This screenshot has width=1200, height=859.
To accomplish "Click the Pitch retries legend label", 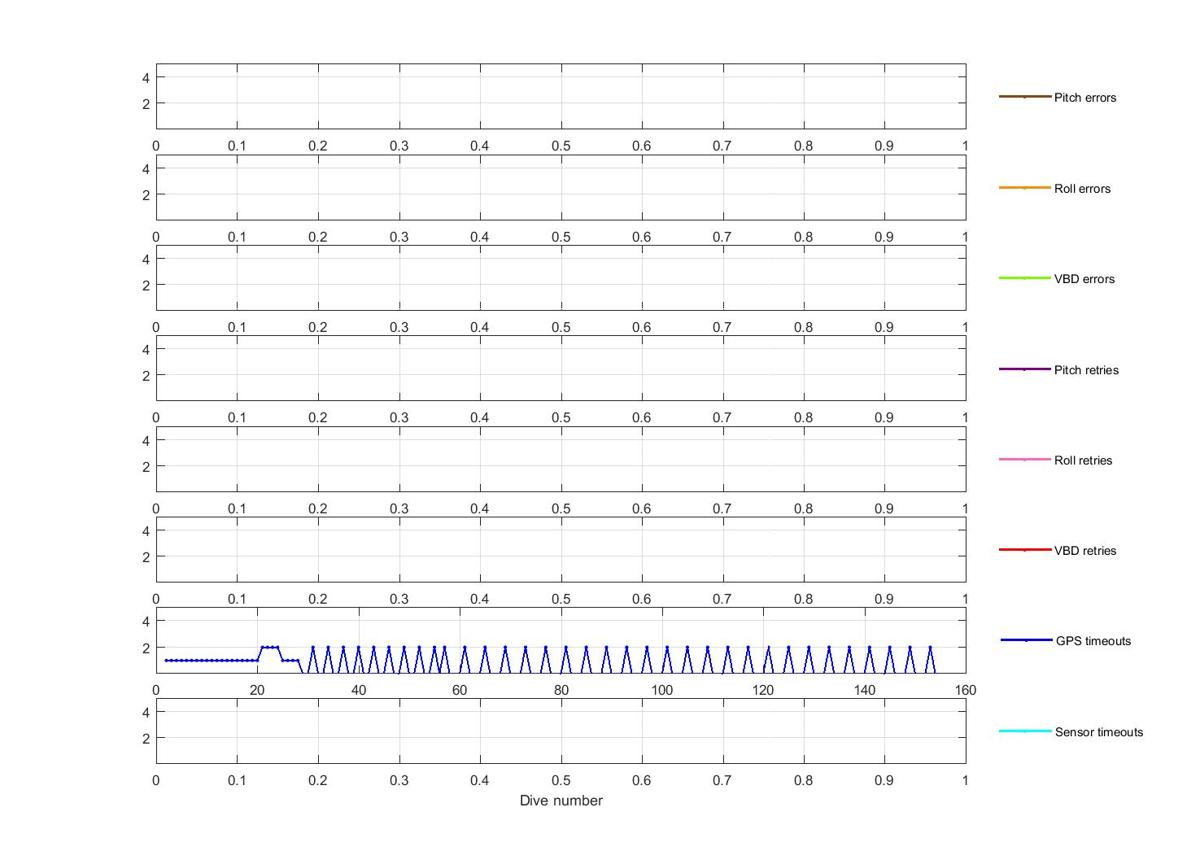I will [1086, 371].
